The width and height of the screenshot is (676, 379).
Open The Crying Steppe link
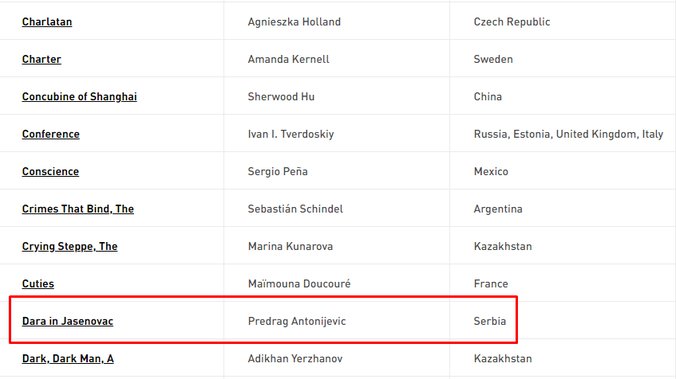click(x=70, y=246)
